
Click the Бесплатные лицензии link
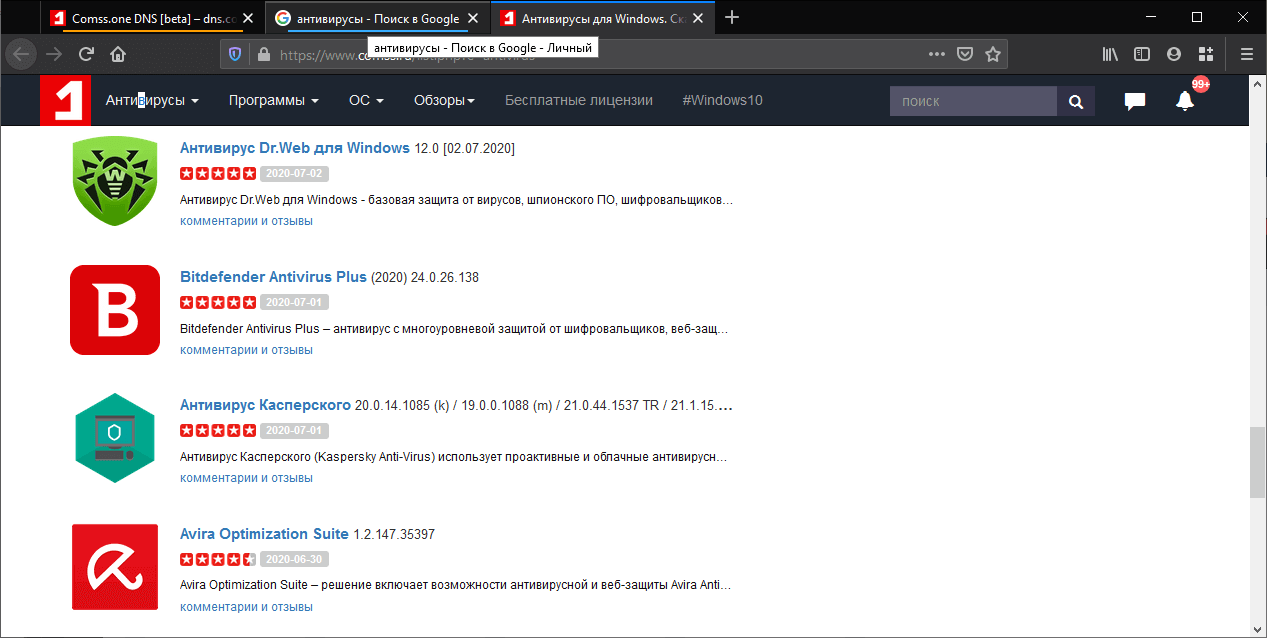(578, 100)
